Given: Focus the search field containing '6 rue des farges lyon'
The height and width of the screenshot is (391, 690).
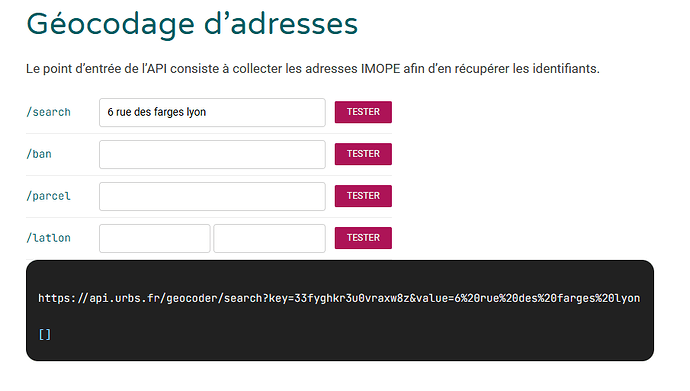Looking at the screenshot, I should coord(212,113).
